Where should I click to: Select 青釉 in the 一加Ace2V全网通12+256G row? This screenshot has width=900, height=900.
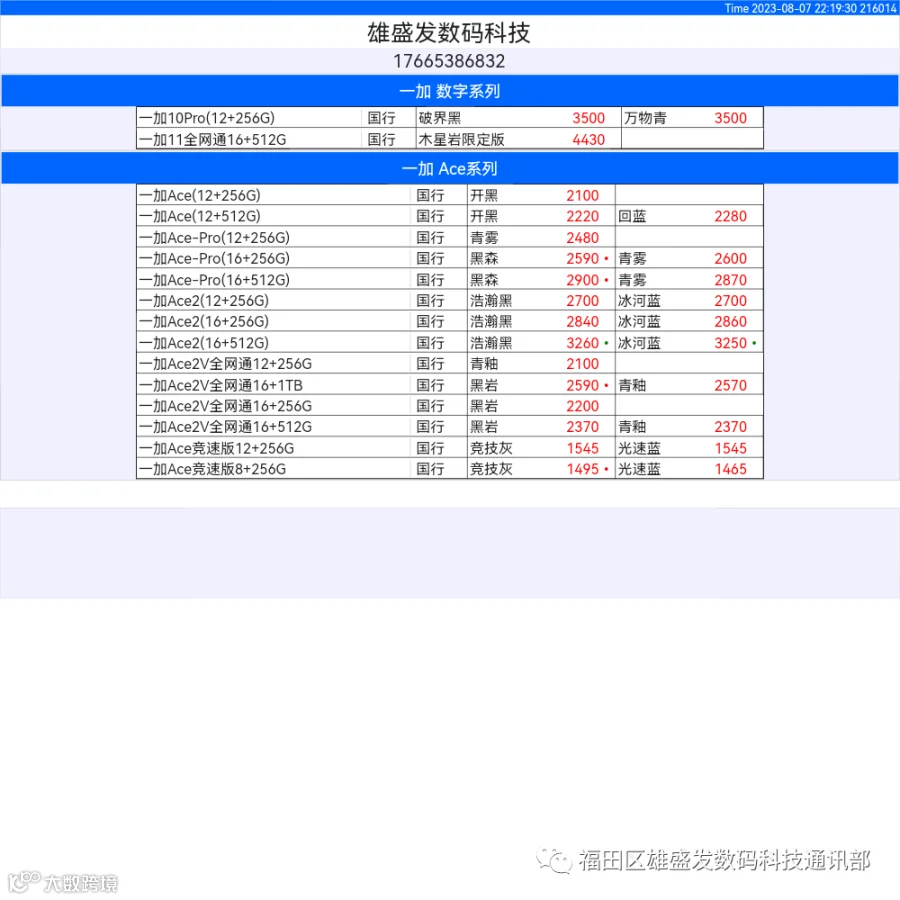484,363
